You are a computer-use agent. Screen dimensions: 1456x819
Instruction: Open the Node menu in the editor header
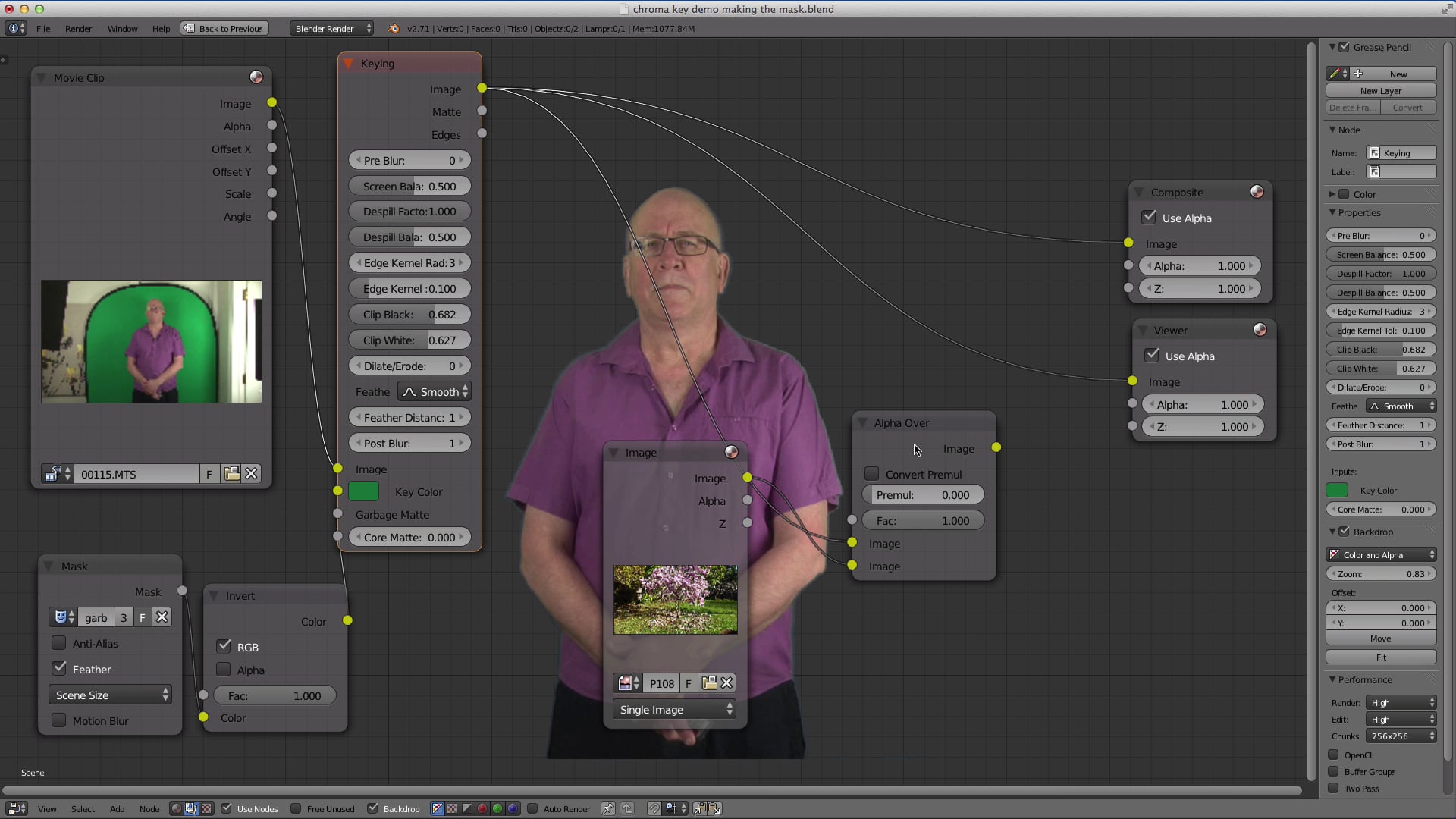149,808
